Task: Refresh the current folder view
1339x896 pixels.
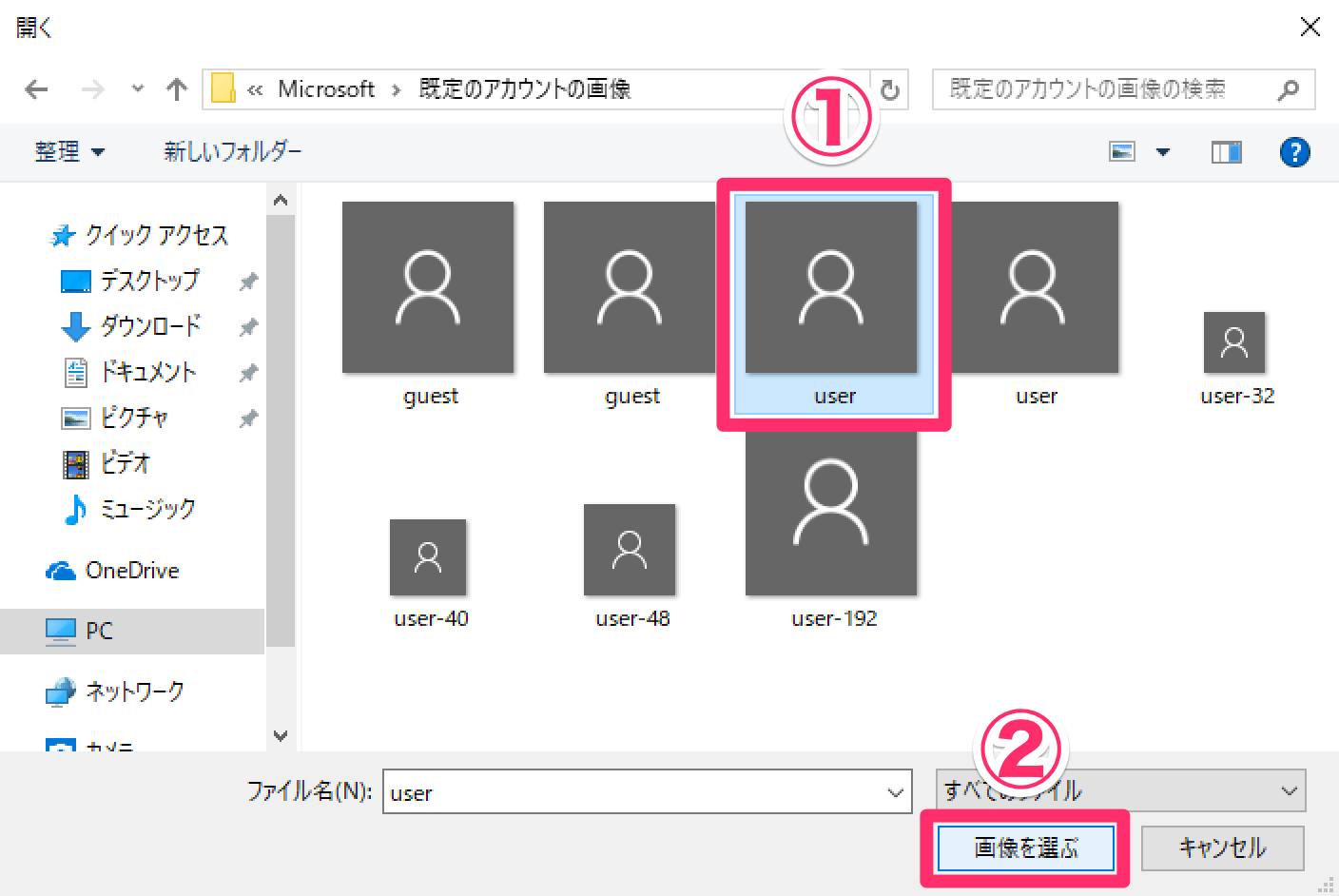Action: click(890, 89)
